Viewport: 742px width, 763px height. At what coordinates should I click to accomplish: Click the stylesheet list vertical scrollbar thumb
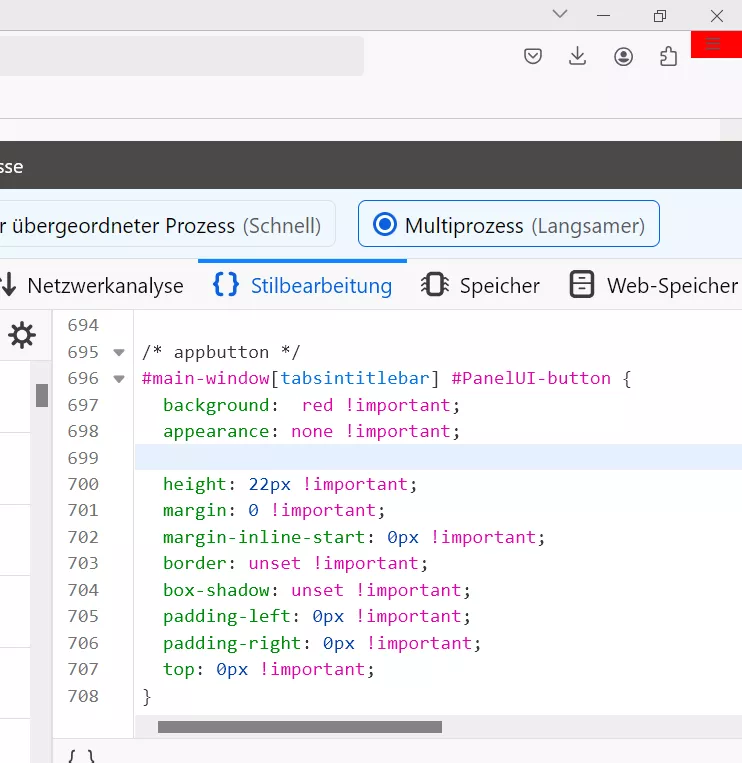[x=42, y=395]
